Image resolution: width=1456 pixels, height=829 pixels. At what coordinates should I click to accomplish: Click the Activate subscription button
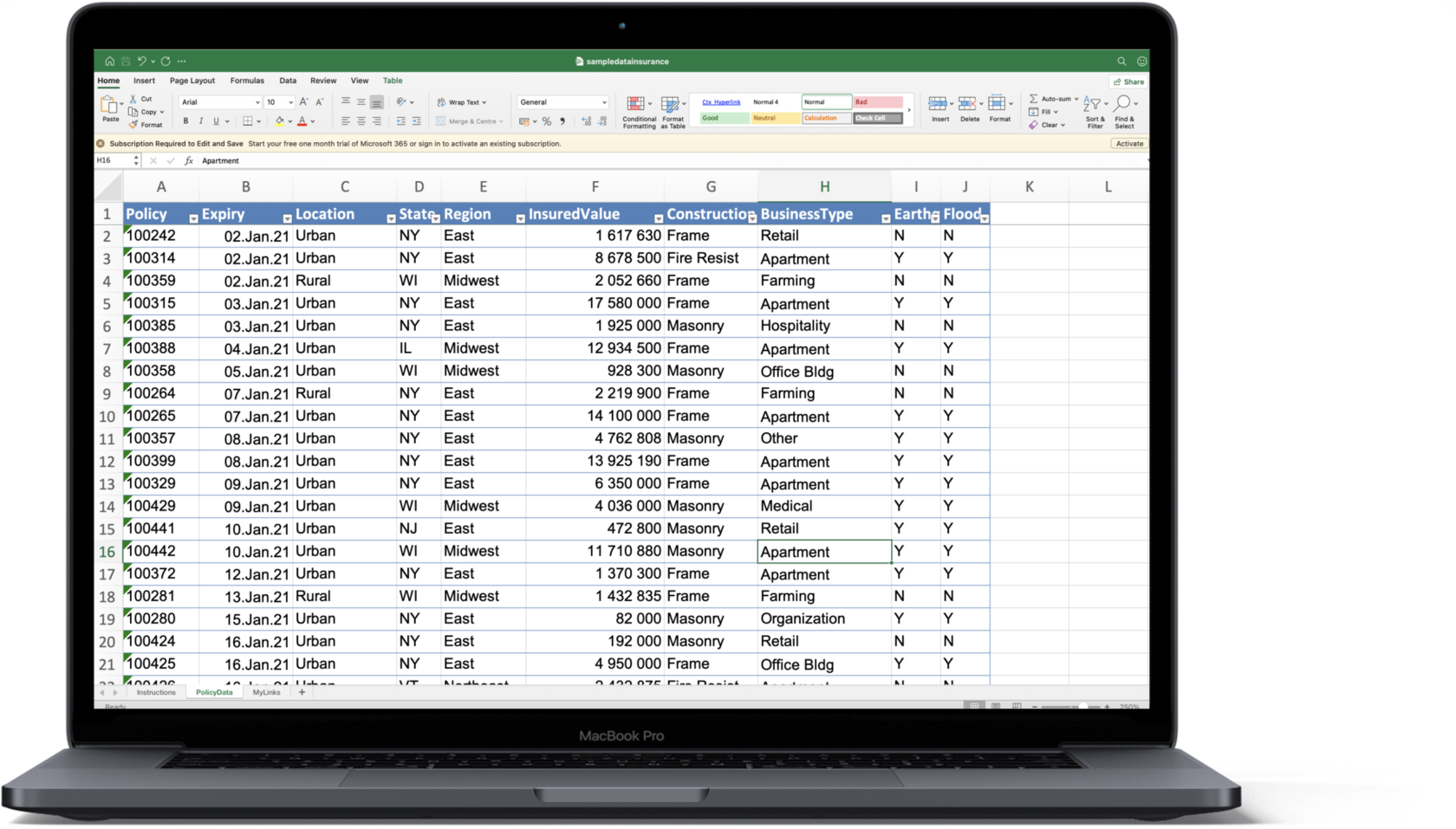[1129, 144]
